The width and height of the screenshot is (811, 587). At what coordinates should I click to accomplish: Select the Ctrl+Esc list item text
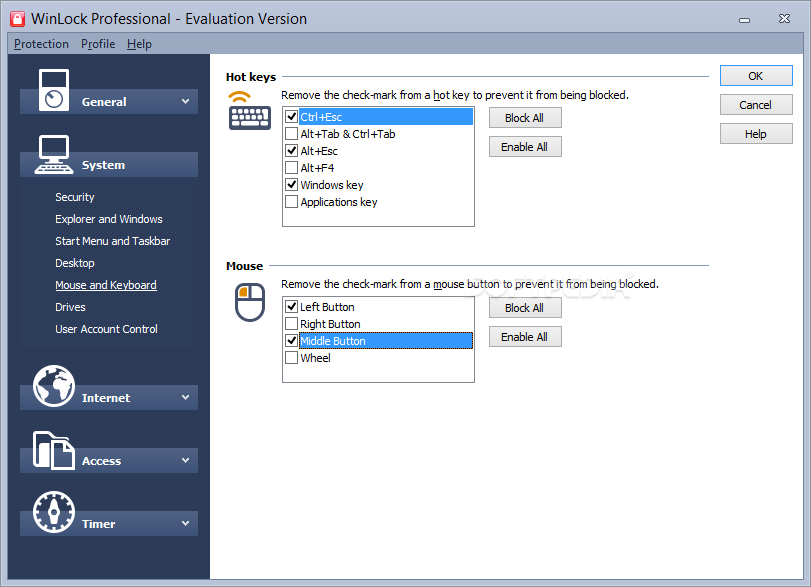(321, 117)
